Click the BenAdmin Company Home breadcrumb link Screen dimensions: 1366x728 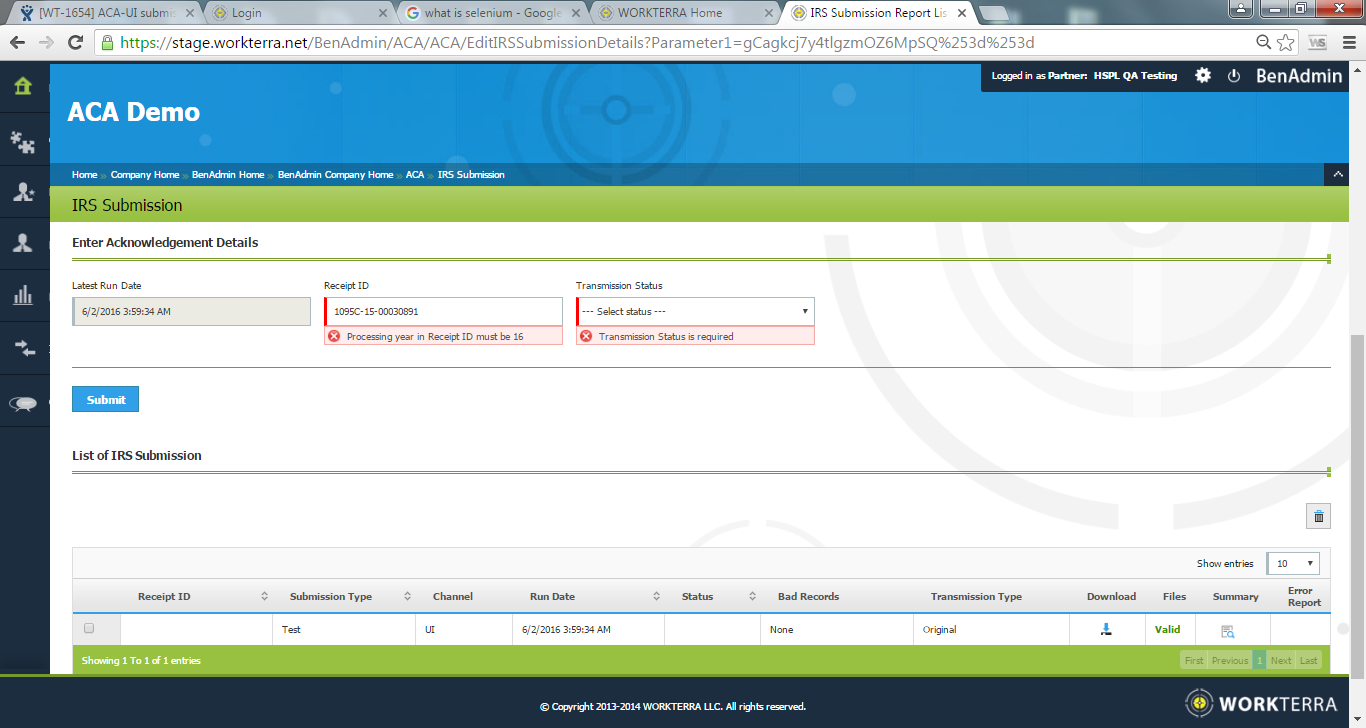335,175
